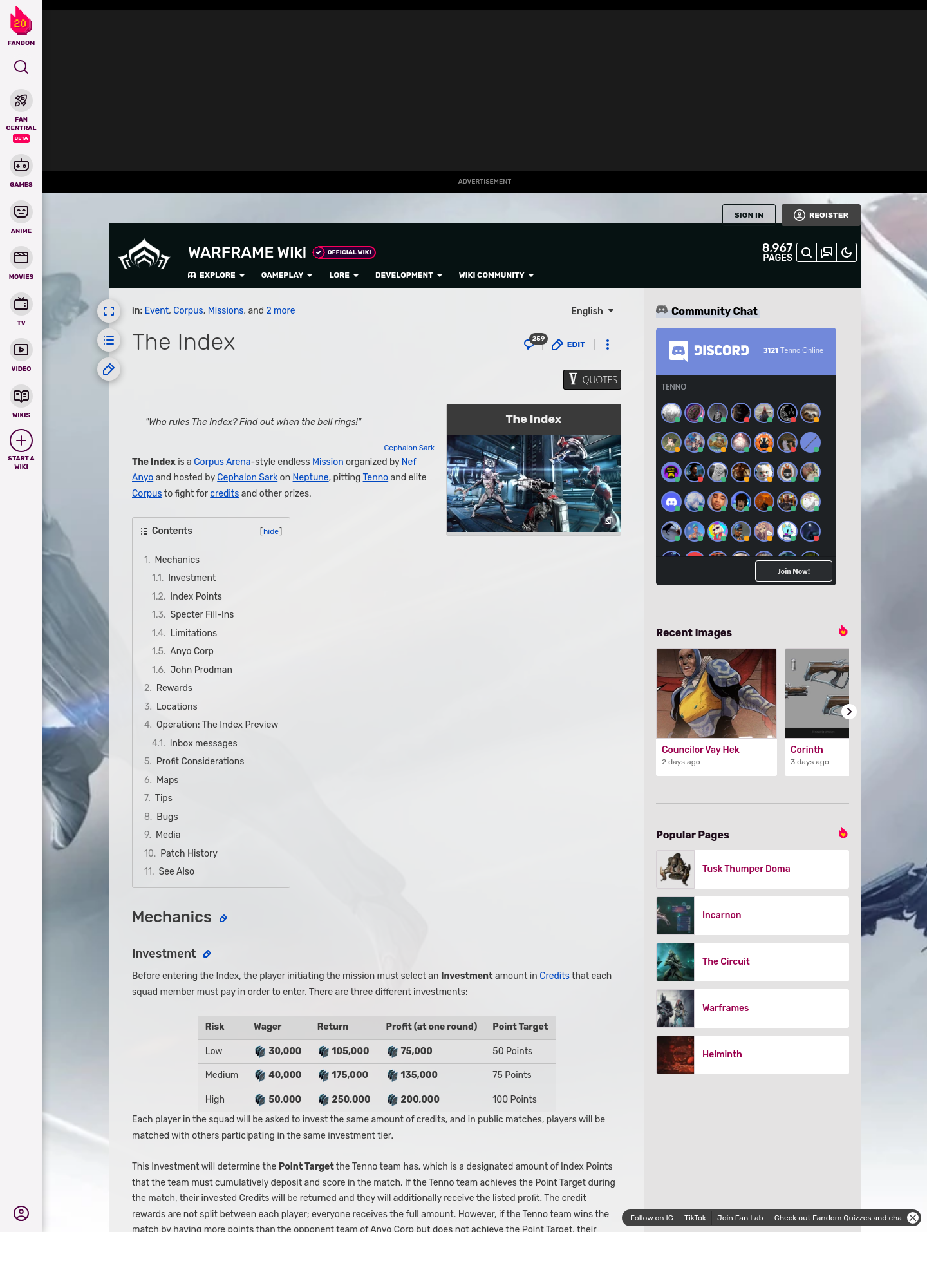Show the 2 more categories

pyautogui.click(x=281, y=310)
